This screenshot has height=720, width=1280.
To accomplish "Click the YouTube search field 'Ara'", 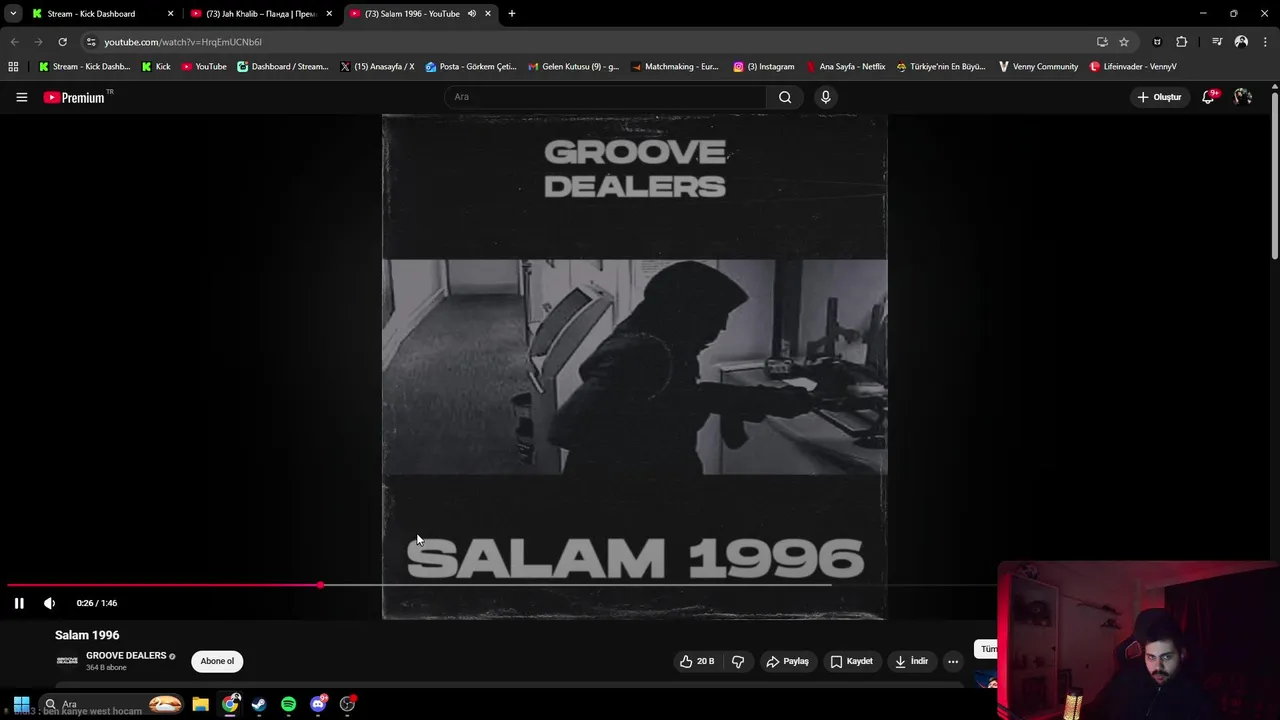I will pos(605,97).
